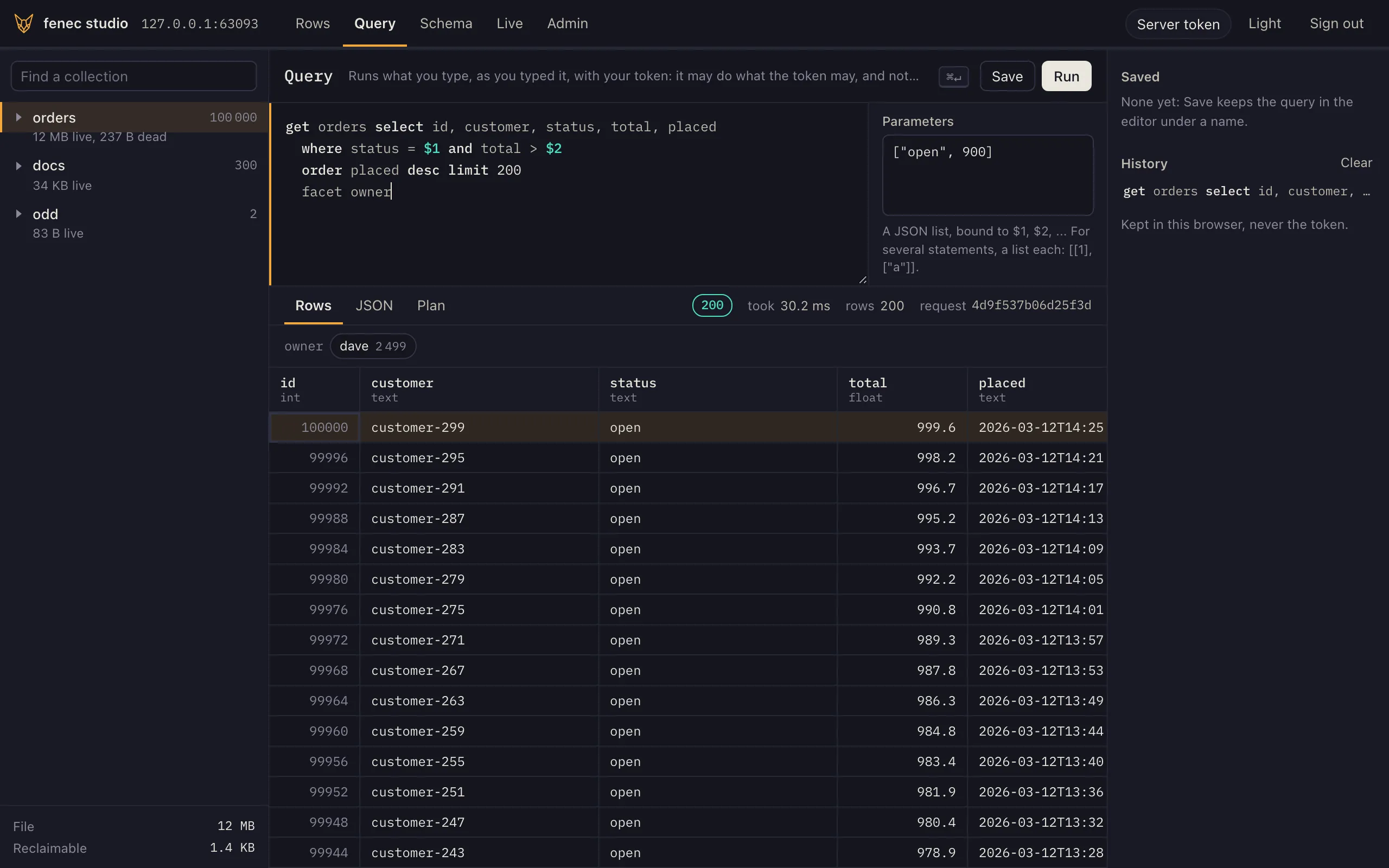Click placed value 2026-03-12T13:49
1389x868 pixels.
click(1037, 701)
